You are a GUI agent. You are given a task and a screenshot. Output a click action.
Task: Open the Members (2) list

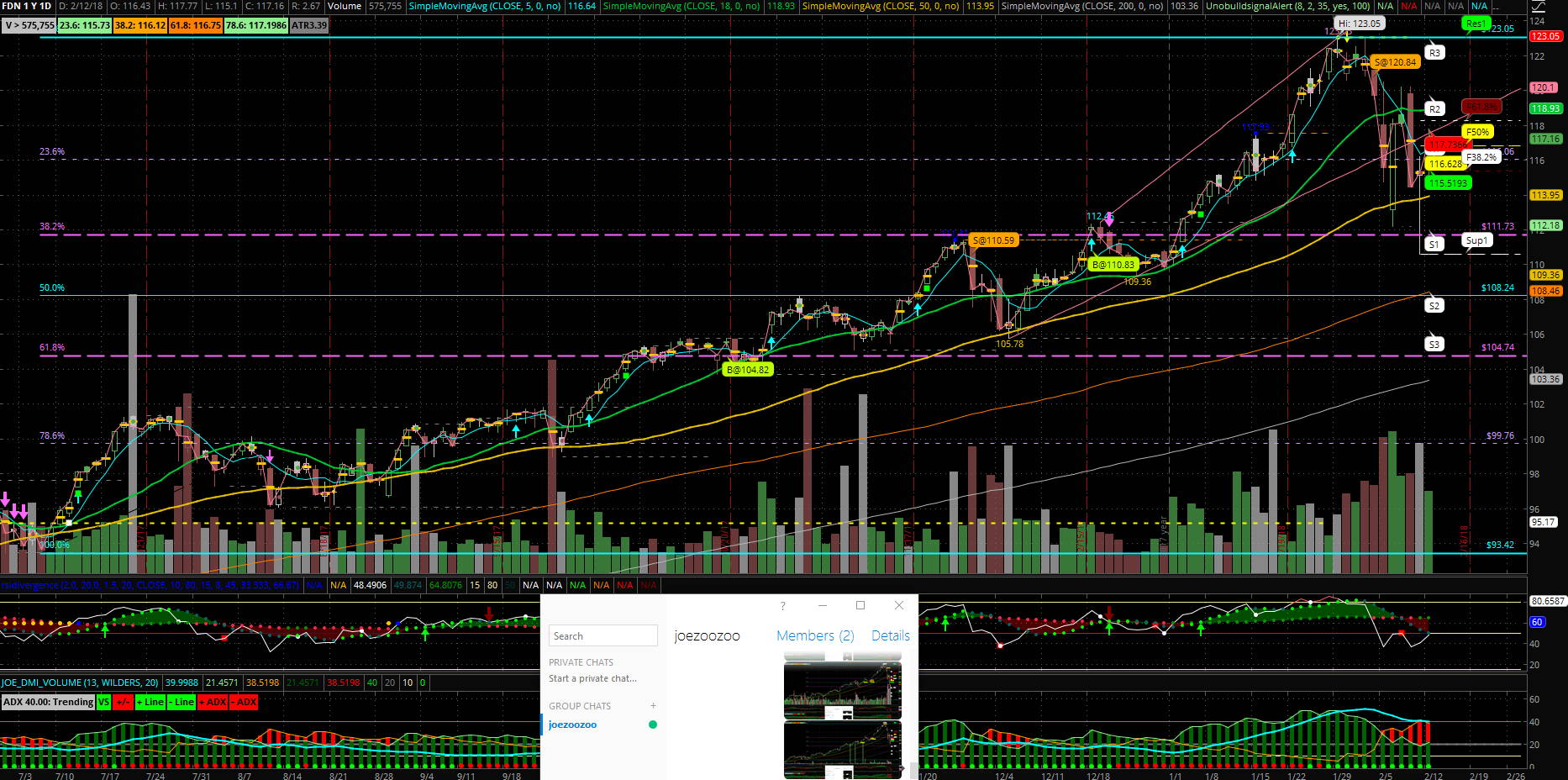(x=815, y=635)
